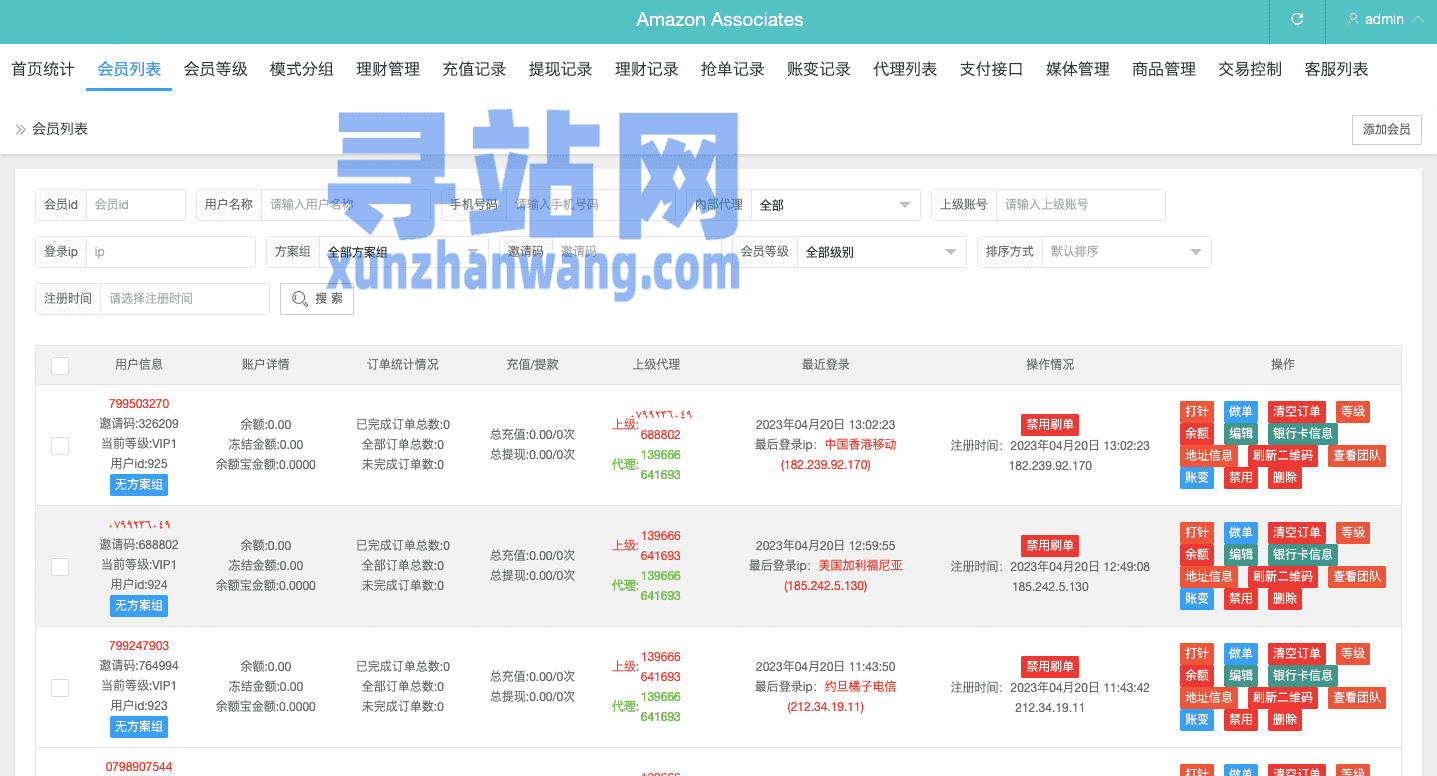The height and width of the screenshot is (776, 1437).
Task: Open the 会员等级 dropdown
Action: pos(882,252)
